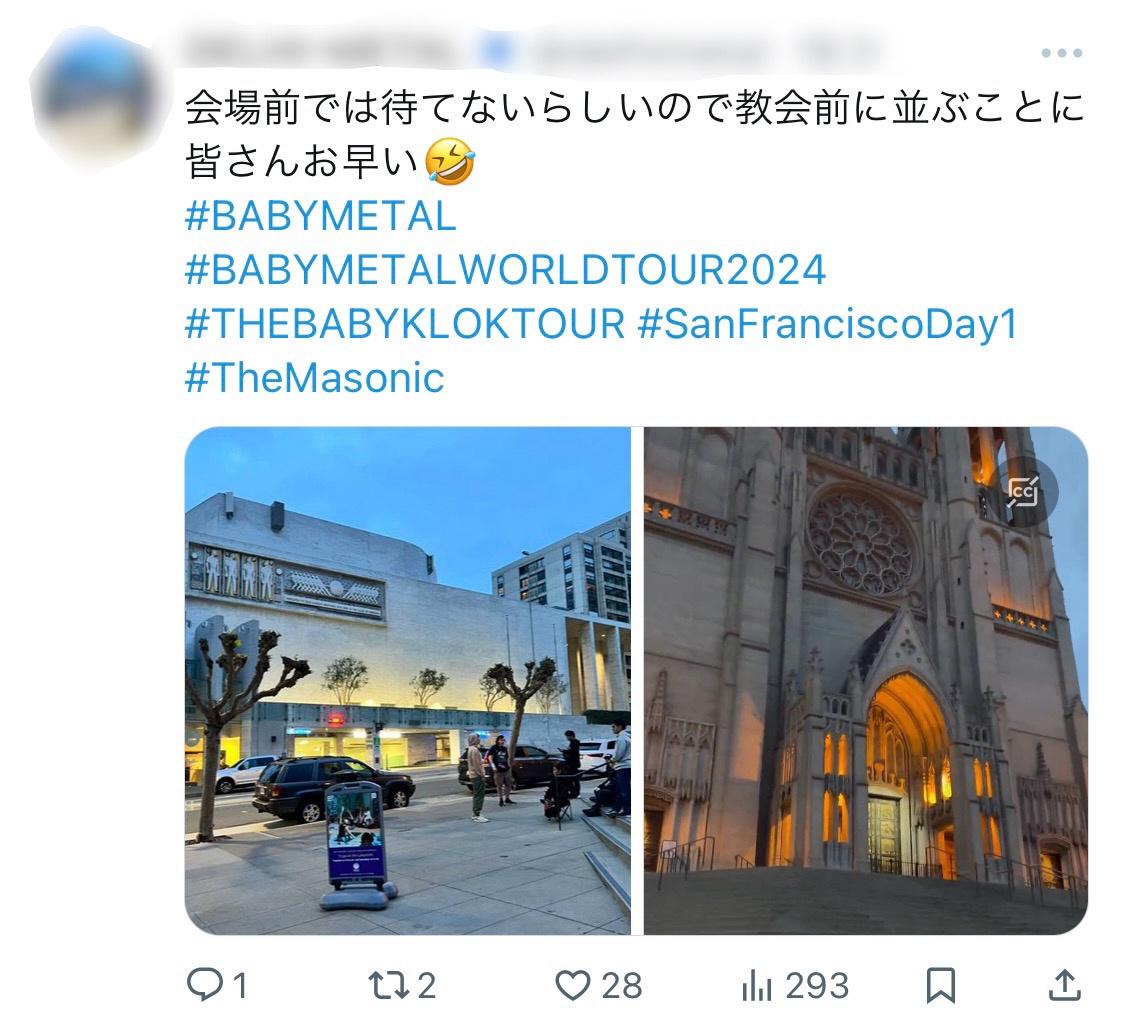Click the #TheMasonic hashtag

click(x=314, y=378)
